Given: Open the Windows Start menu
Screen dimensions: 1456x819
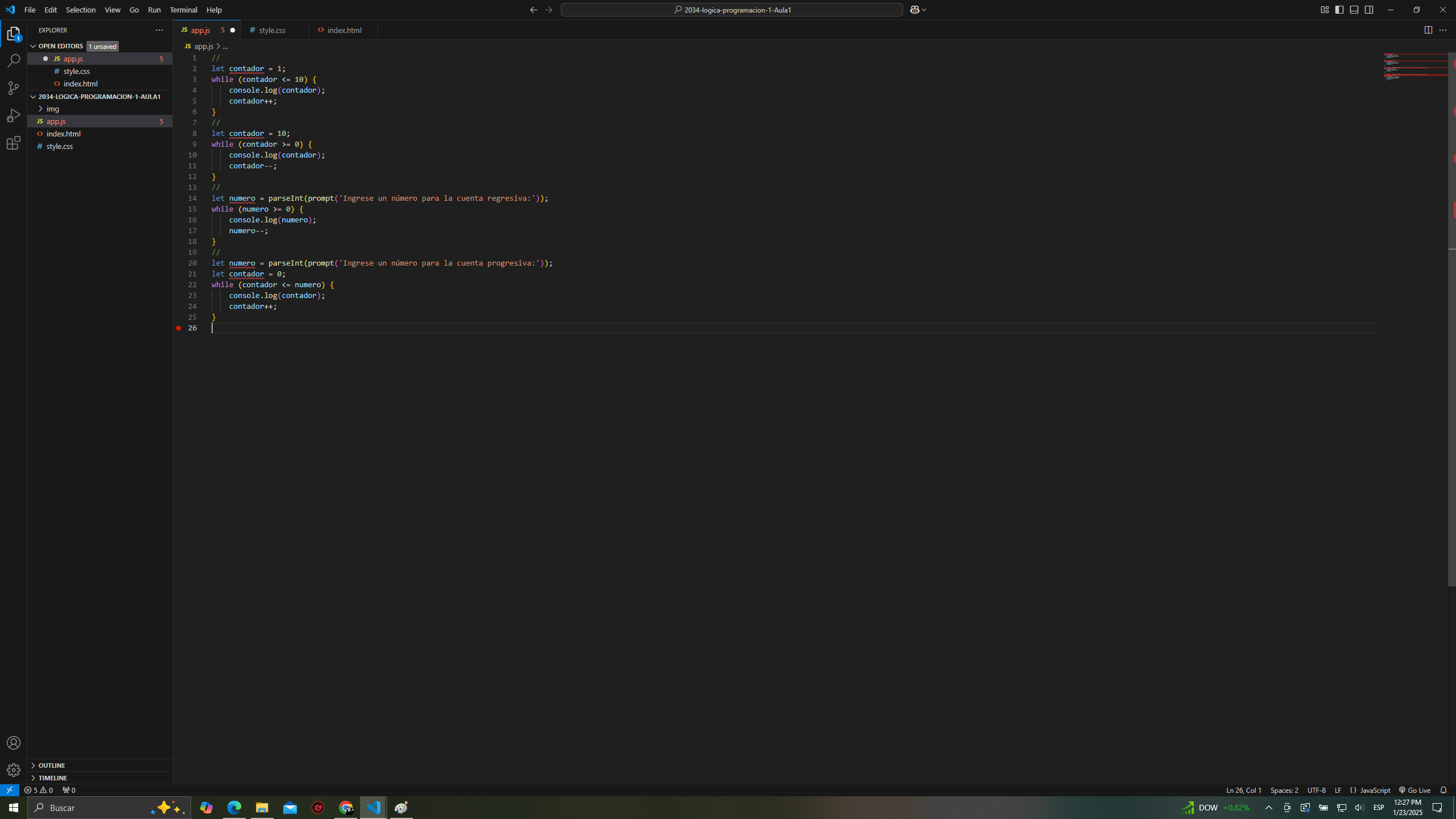Looking at the screenshot, I should click(14, 808).
